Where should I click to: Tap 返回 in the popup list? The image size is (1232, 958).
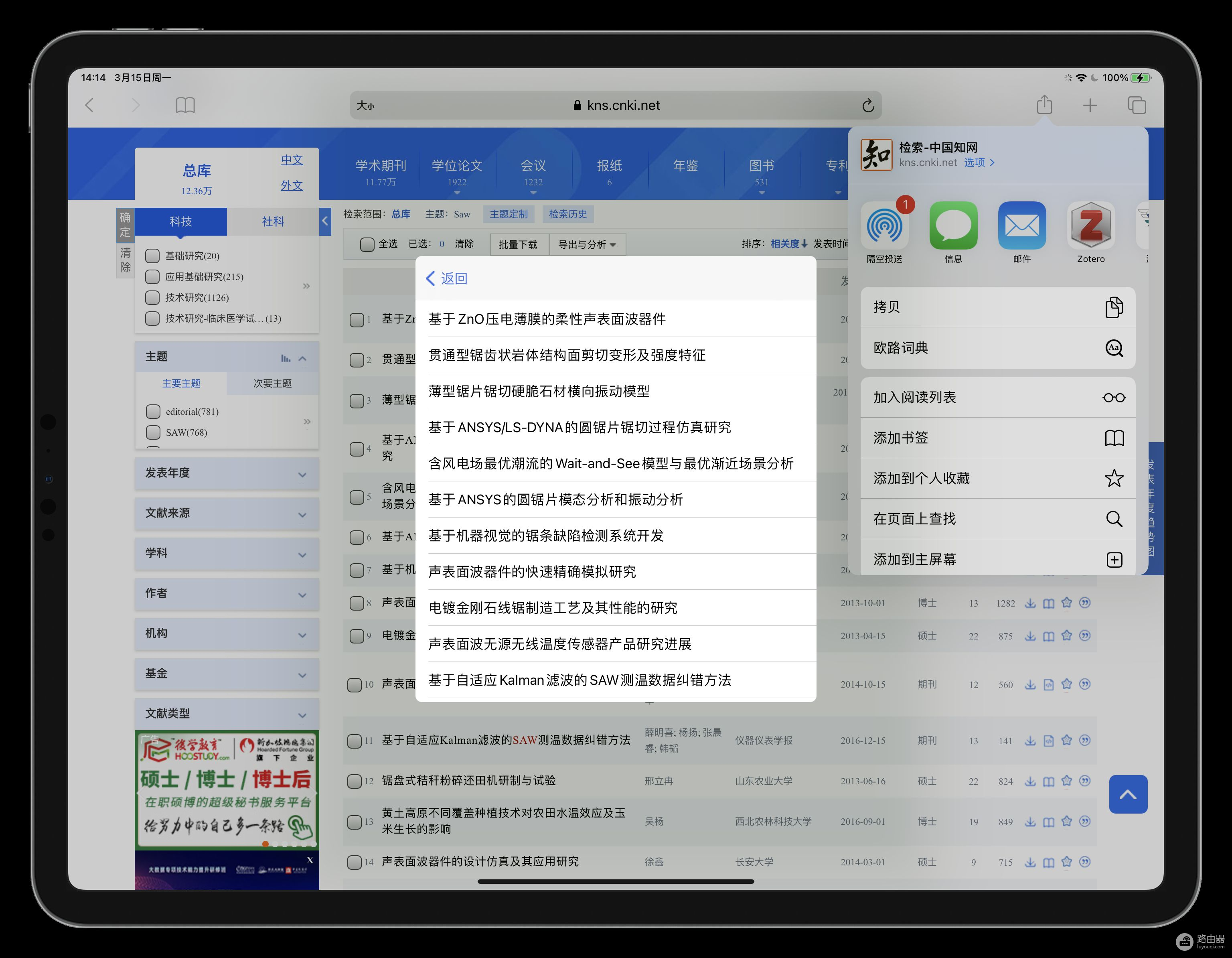(x=447, y=279)
